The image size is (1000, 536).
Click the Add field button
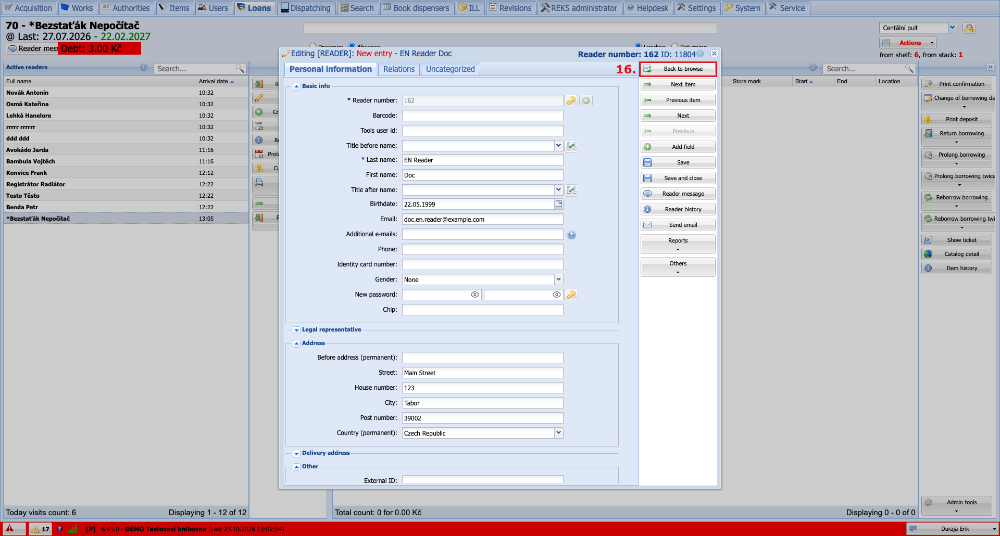(678, 147)
